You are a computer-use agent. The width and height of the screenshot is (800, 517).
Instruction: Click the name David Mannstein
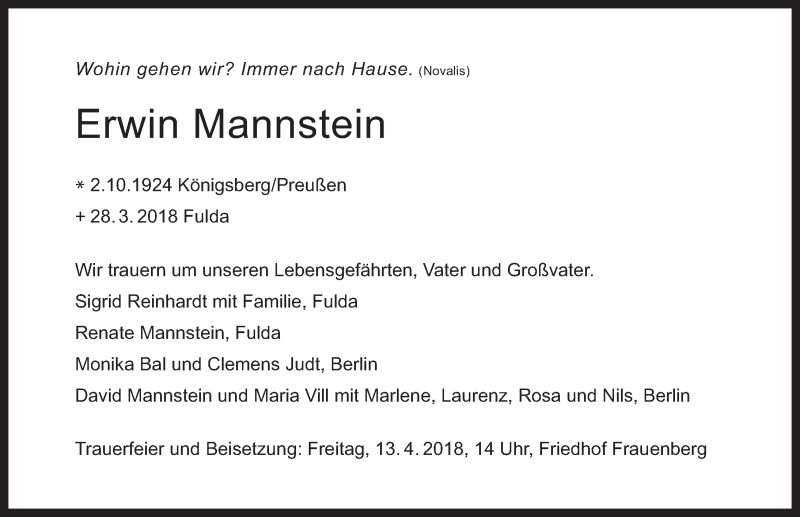pos(143,396)
